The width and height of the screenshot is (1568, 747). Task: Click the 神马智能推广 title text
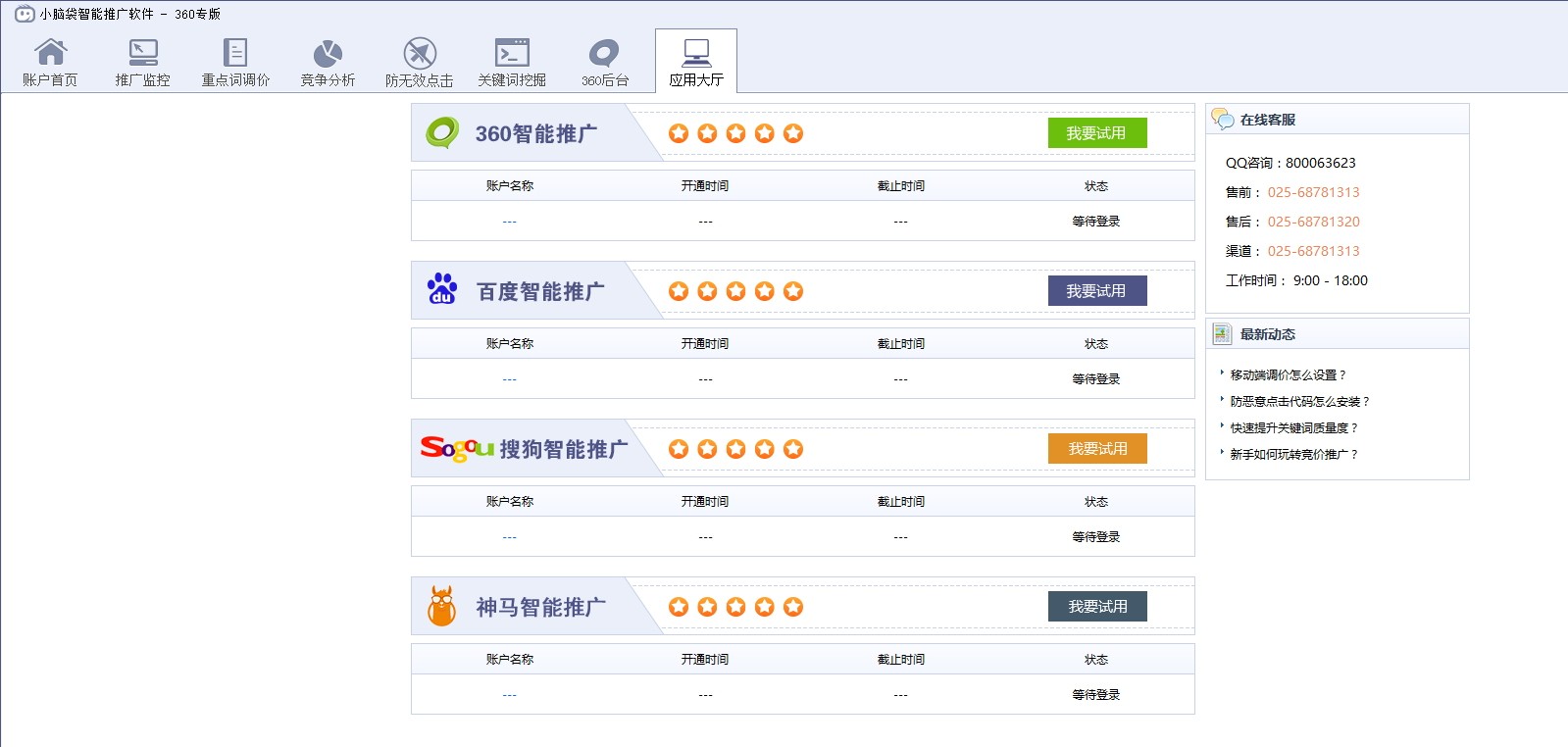point(540,607)
